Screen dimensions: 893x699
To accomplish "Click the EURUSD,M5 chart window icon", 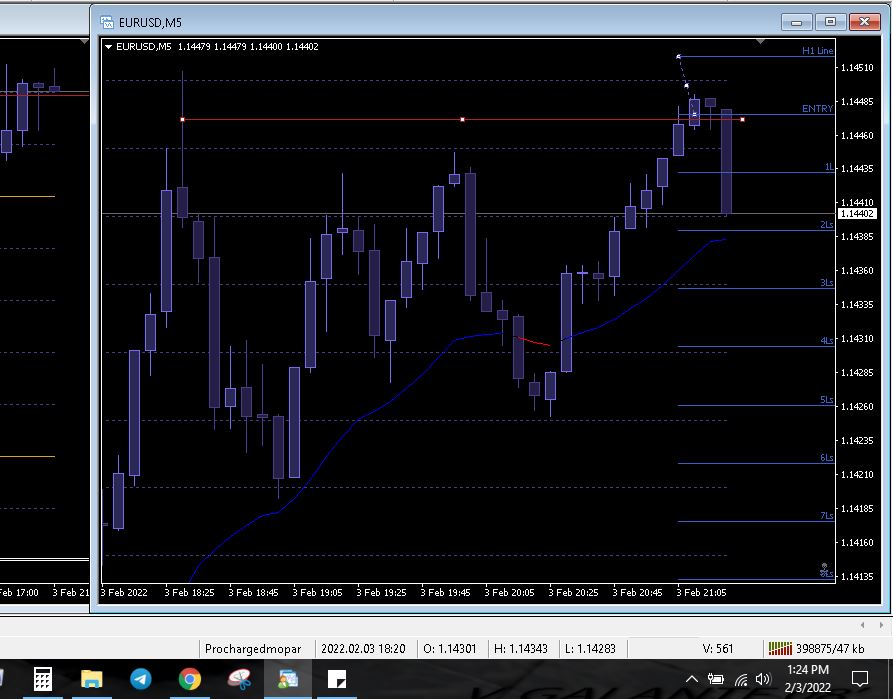I will pos(106,22).
